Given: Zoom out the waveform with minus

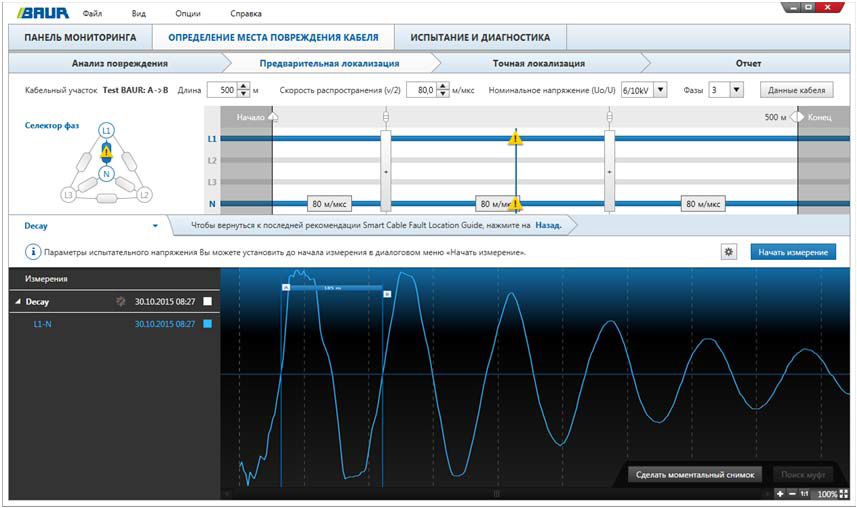Looking at the screenshot, I should tap(792, 494).
